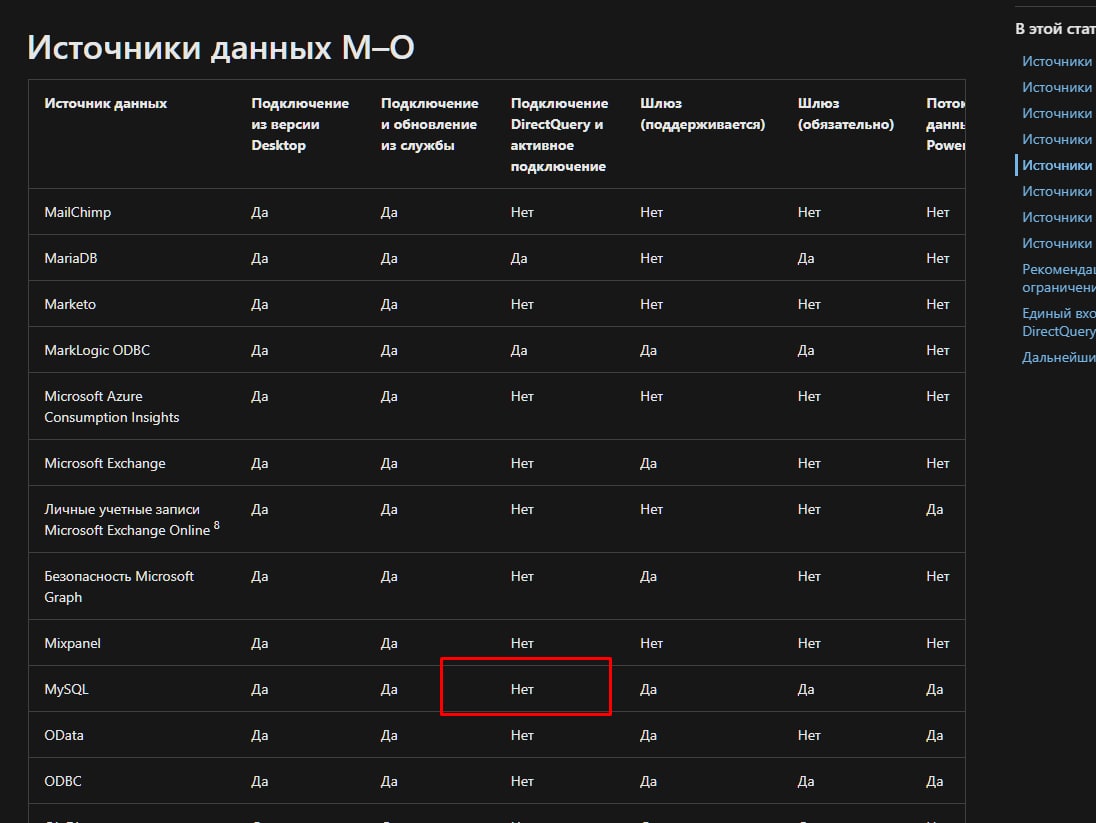The height and width of the screenshot is (823, 1096).
Task: Click Безопасность Microsoft Graph's 'Шлюз (поддерживается)' Да
Action: tap(648, 576)
